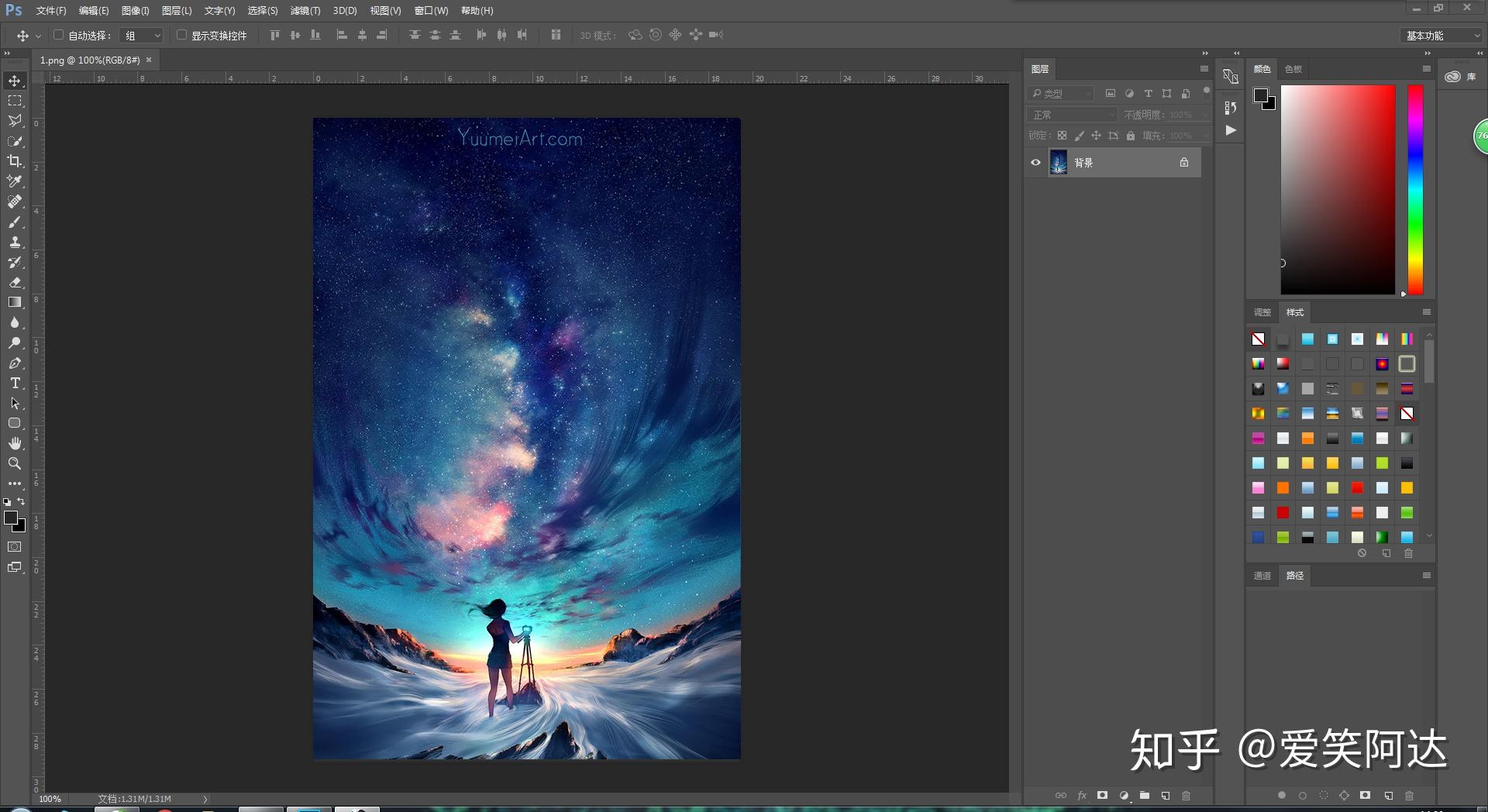Toggle lock image pixels brush icon
Viewport: 1488px width, 812px height.
[x=1079, y=136]
